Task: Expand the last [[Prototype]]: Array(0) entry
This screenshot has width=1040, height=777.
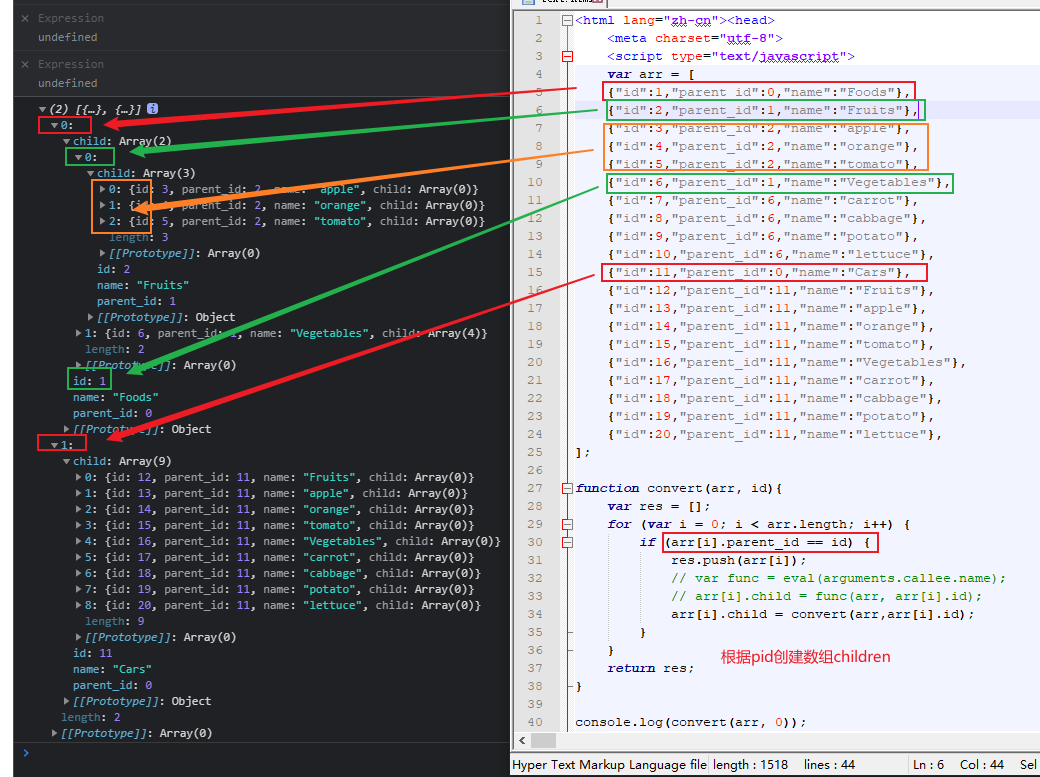Action: [54, 733]
